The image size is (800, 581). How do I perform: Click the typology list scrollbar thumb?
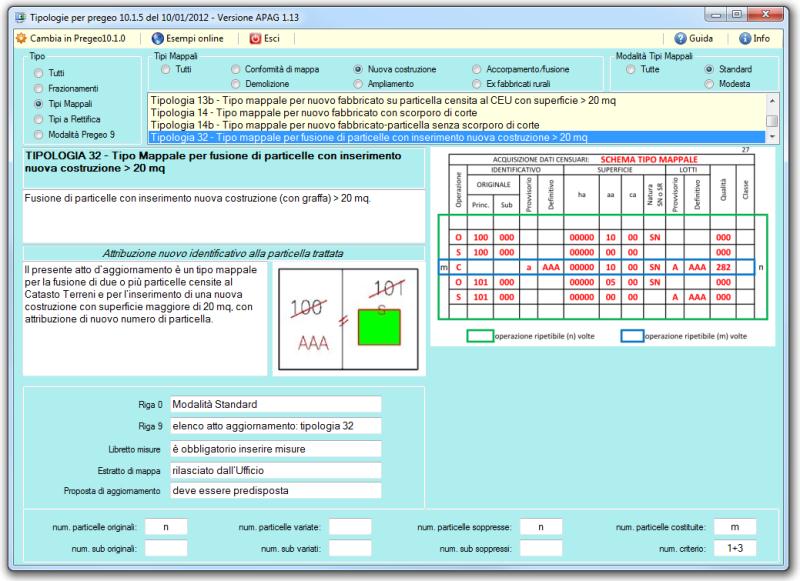tap(772, 121)
